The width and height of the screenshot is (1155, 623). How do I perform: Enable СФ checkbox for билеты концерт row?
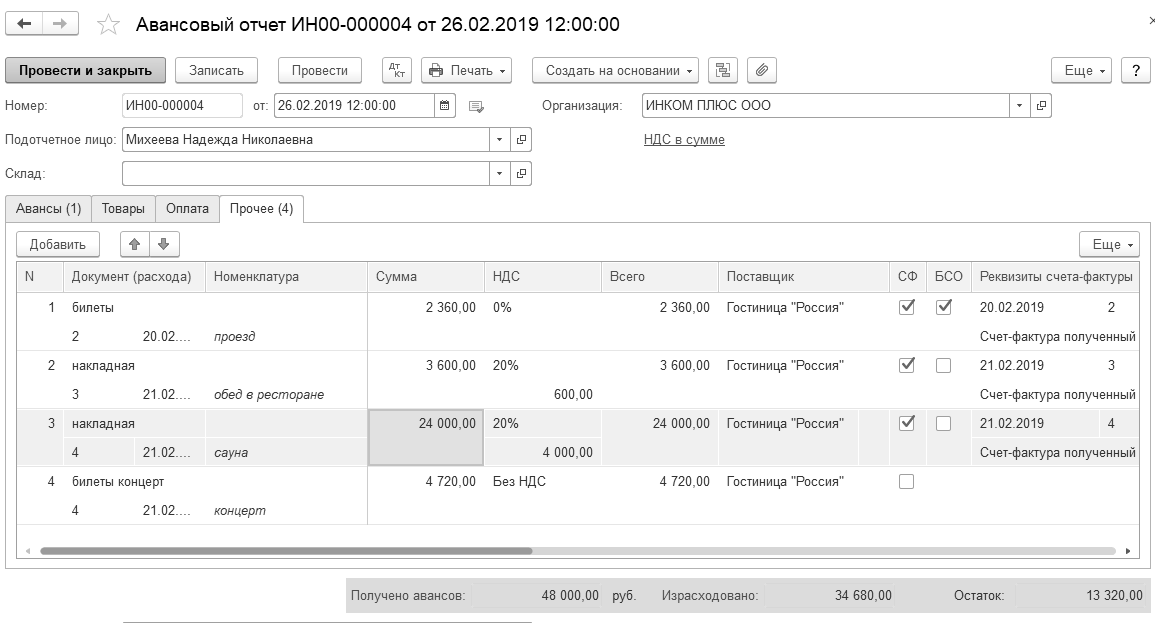[907, 482]
